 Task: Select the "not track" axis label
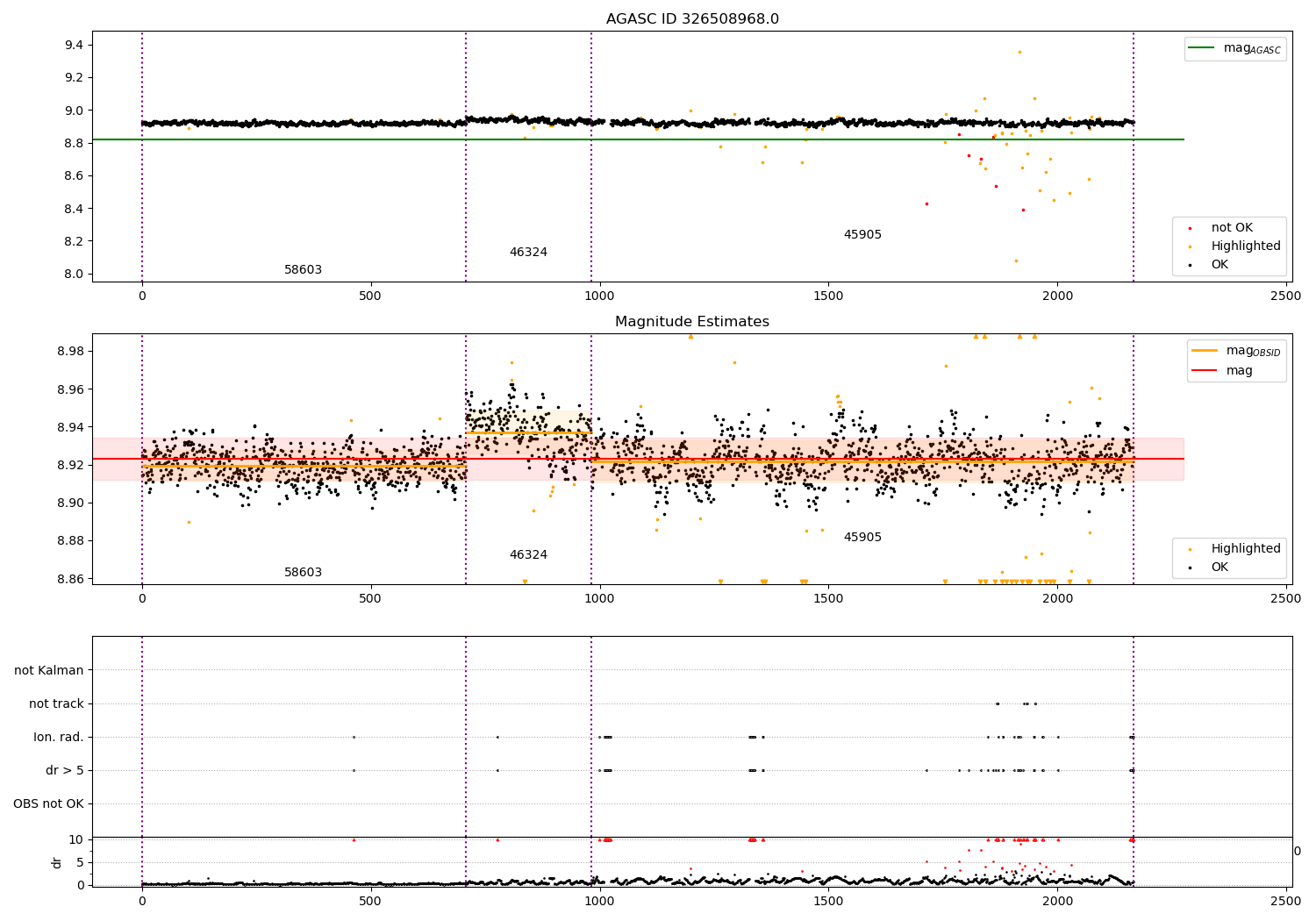56,703
